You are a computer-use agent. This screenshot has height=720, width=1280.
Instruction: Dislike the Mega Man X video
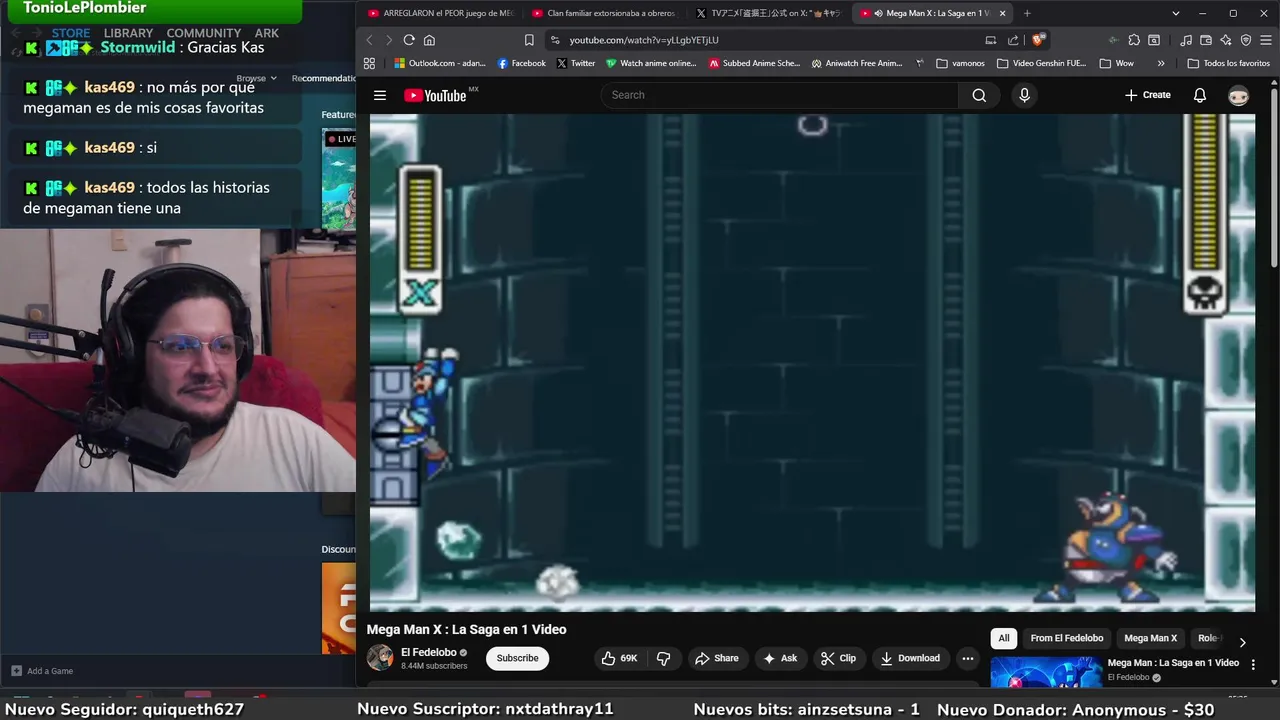(x=663, y=658)
